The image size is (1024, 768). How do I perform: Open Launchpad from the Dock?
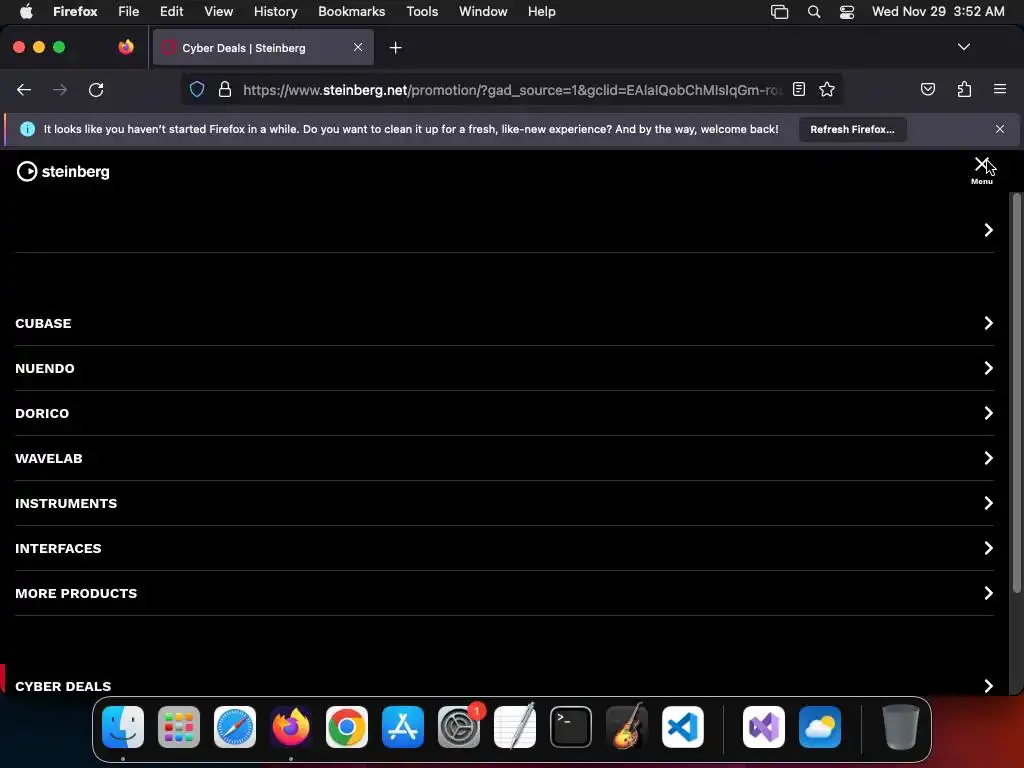pos(179,727)
